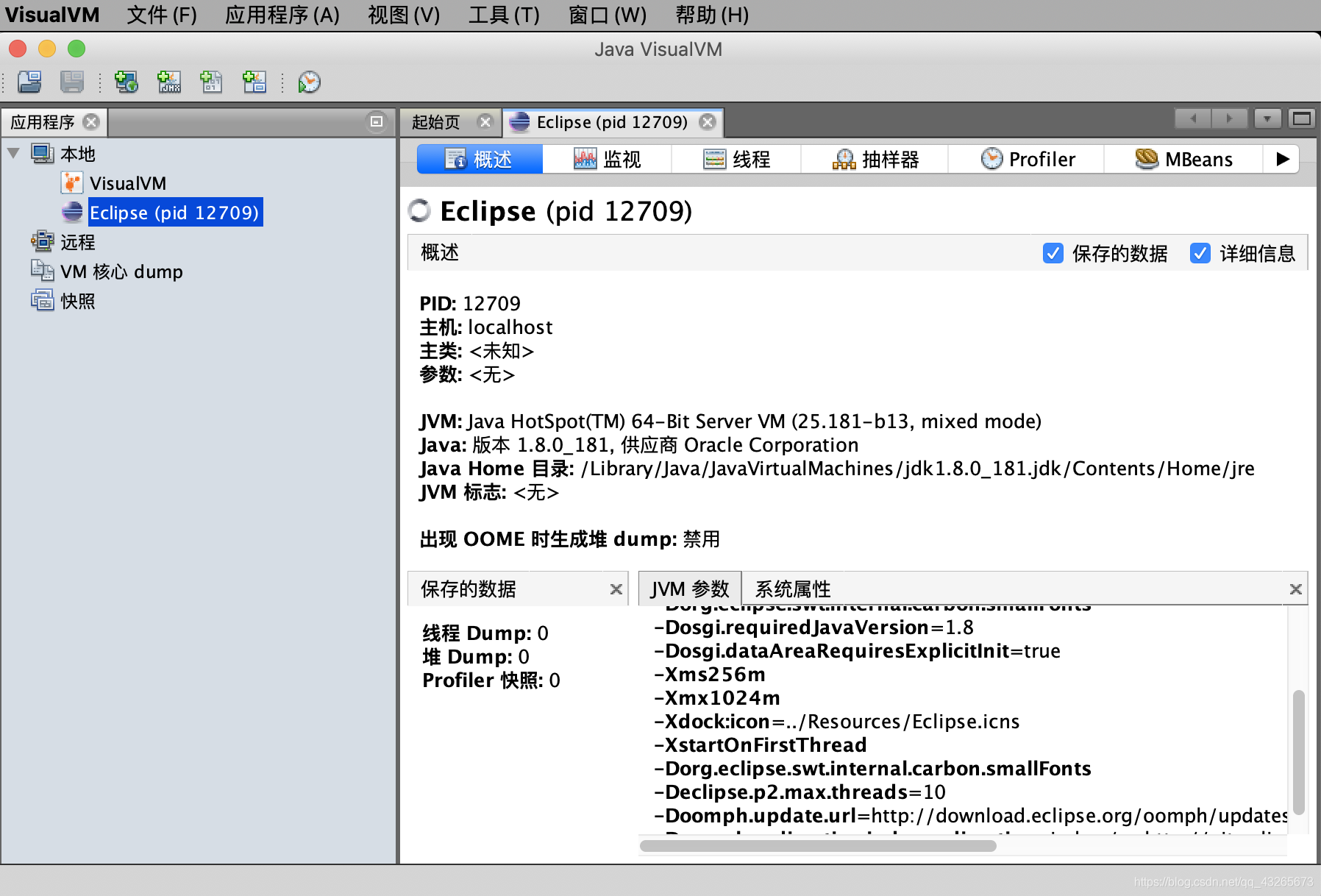
Task: Toggle the 详细信息 checkbox
Action: click(1200, 253)
